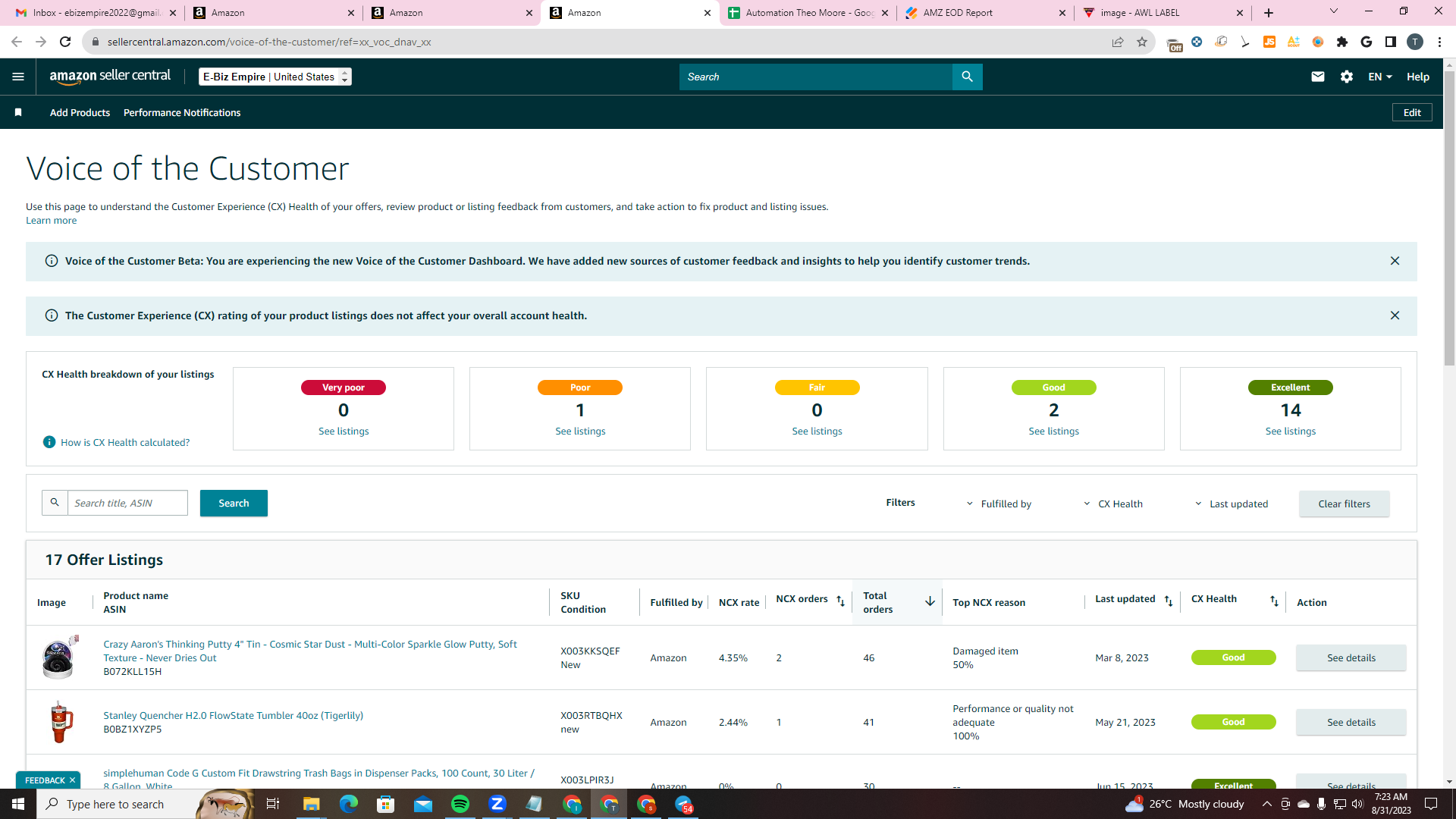Open the E-Biz Empire marketplace selector
The height and width of the screenshot is (819, 1456).
[275, 77]
